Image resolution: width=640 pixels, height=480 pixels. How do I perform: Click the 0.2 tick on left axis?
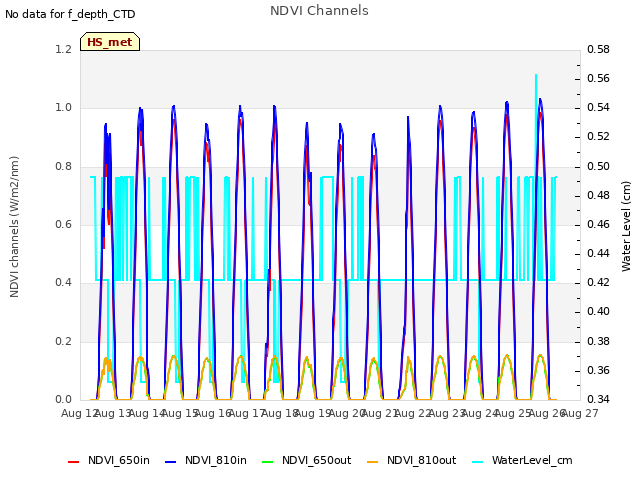[x=64, y=341]
